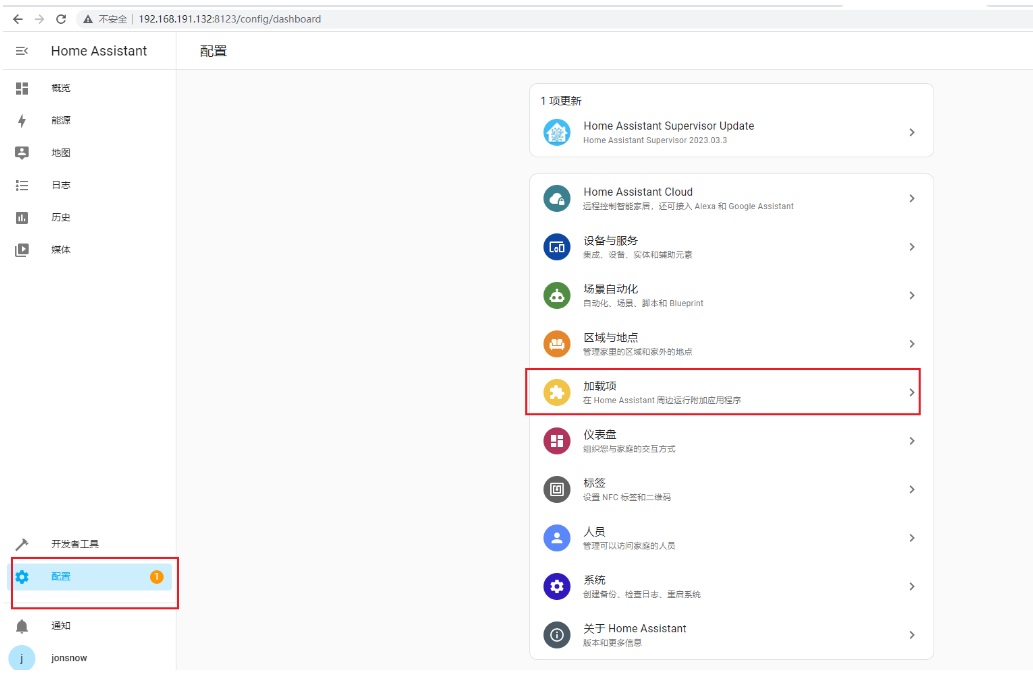The image size is (1033, 685).
Task: Open the 概览 overview dashboard icon
Action: point(22,88)
